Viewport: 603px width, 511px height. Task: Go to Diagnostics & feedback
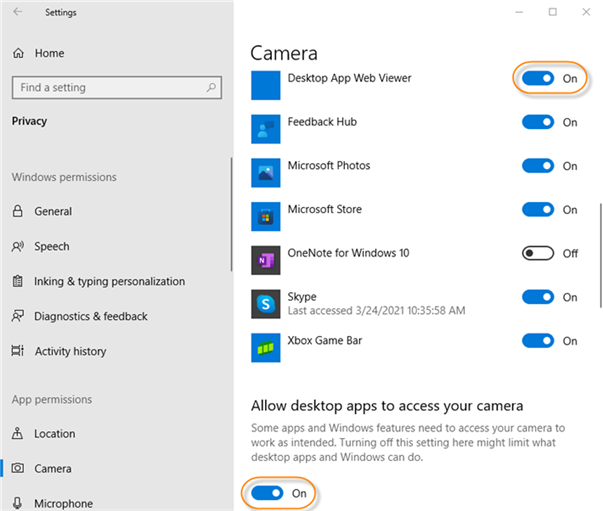click(x=91, y=316)
